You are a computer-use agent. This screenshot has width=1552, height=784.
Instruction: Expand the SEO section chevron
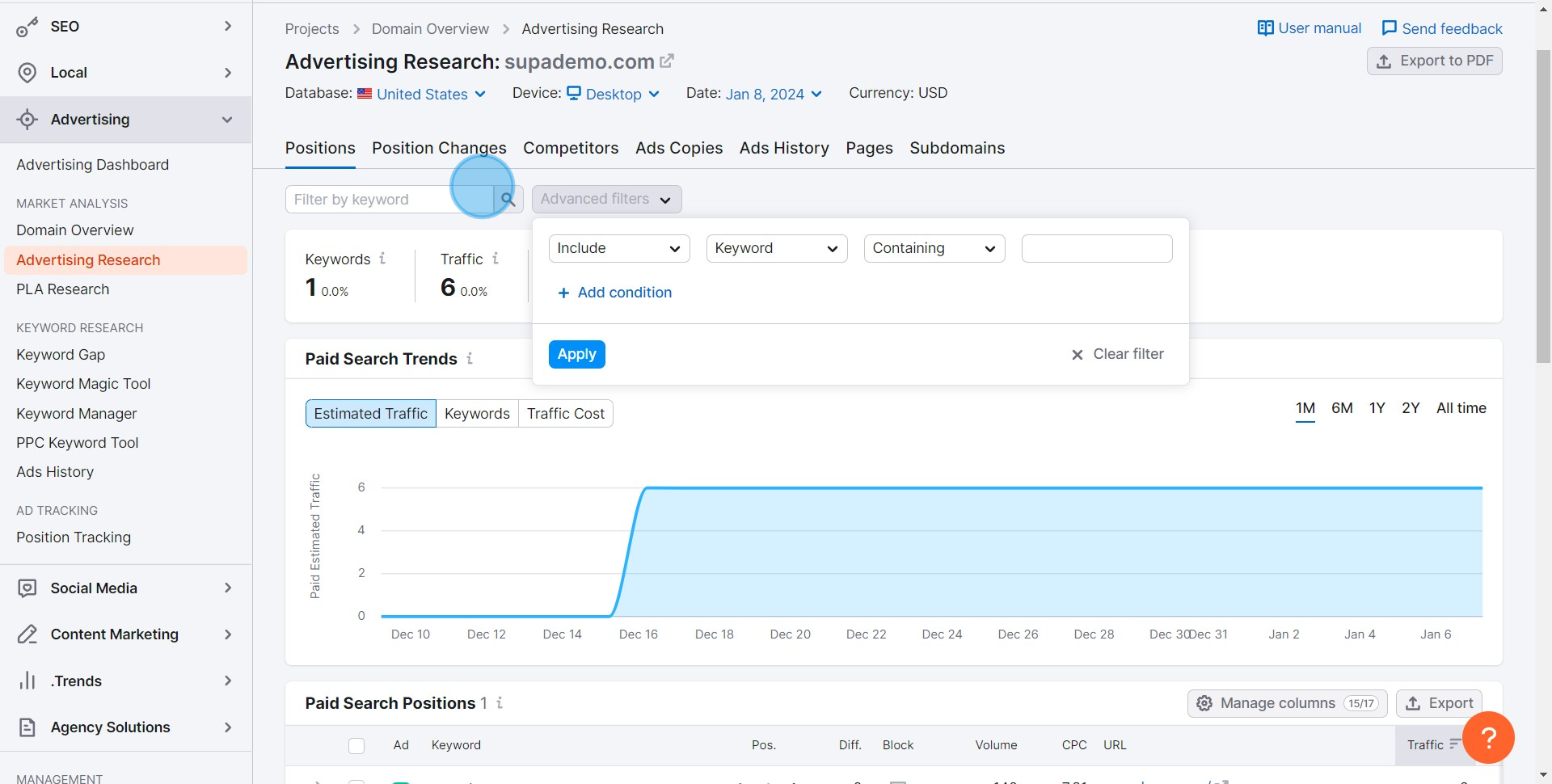click(x=228, y=26)
